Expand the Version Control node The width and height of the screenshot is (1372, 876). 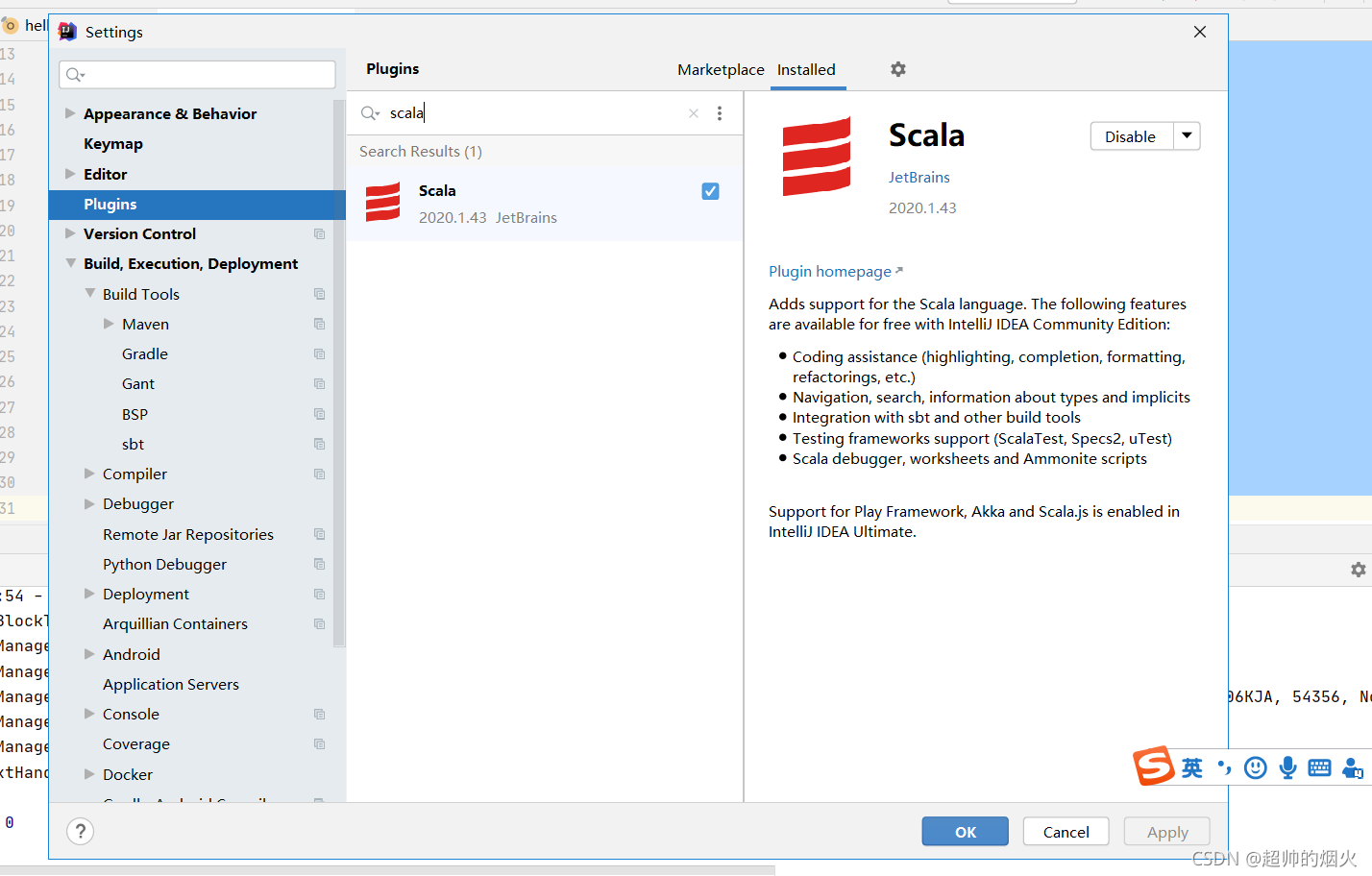(x=70, y=233)
